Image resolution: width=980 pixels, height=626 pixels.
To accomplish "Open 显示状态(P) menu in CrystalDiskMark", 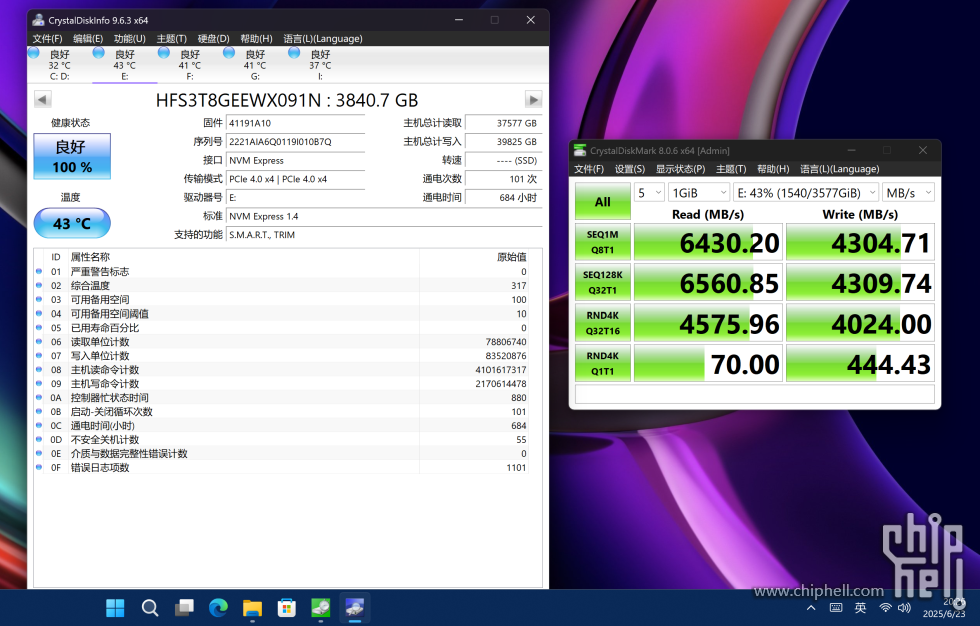I will tap(680, 169).
